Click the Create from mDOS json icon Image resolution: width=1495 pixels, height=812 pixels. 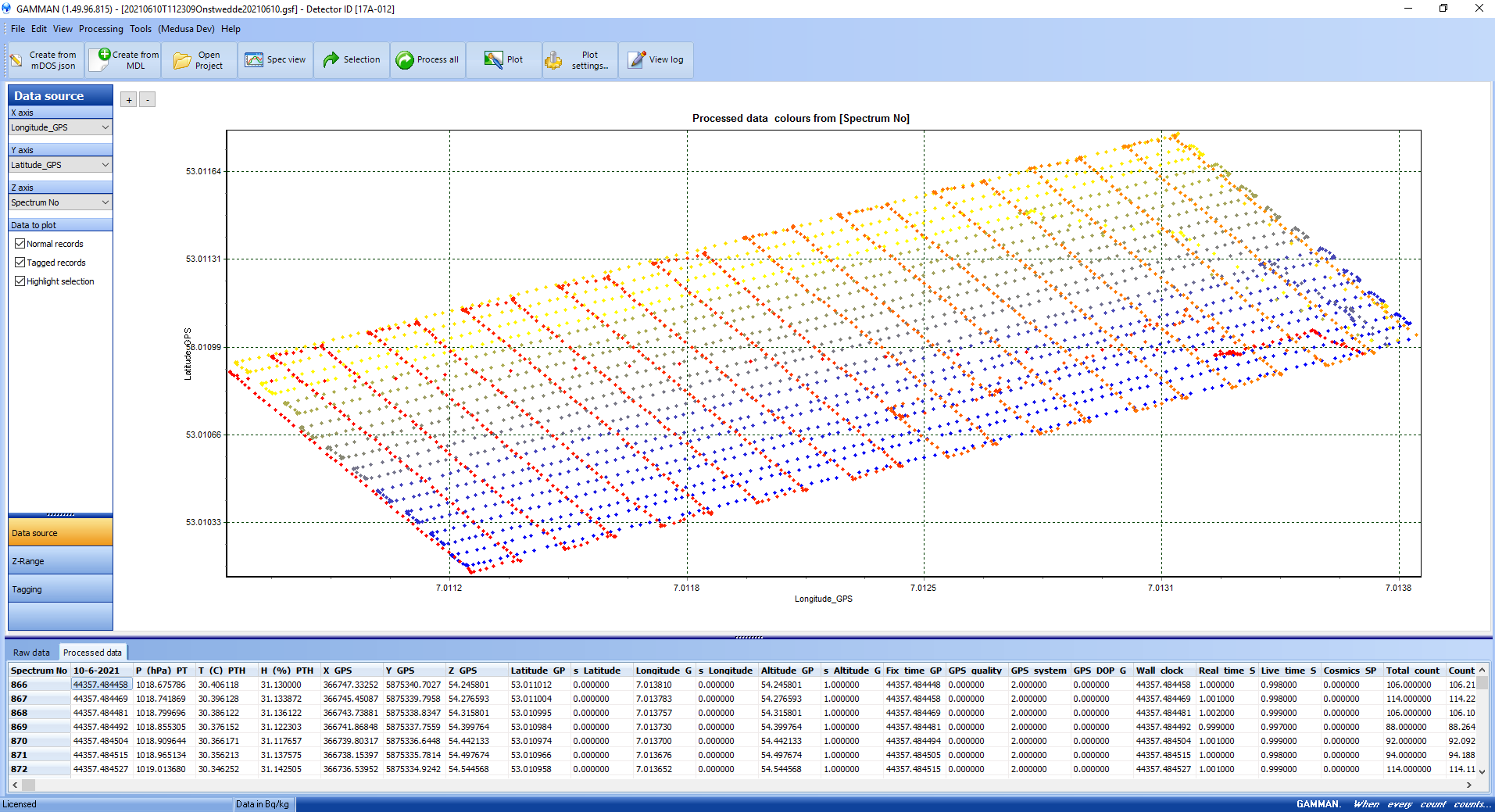coord(16,60)
